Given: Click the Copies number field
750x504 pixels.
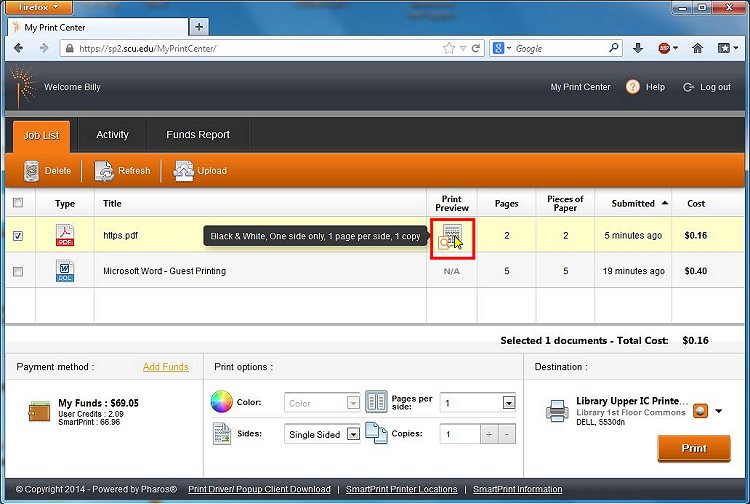Looking at the screenshot, I should (460, 434).
